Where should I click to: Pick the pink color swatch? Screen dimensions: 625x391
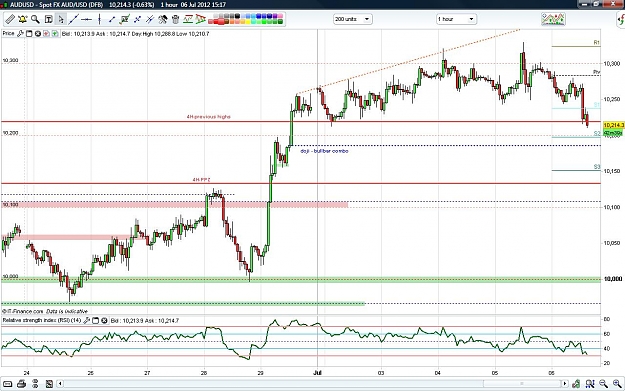(x=280, y=16)
